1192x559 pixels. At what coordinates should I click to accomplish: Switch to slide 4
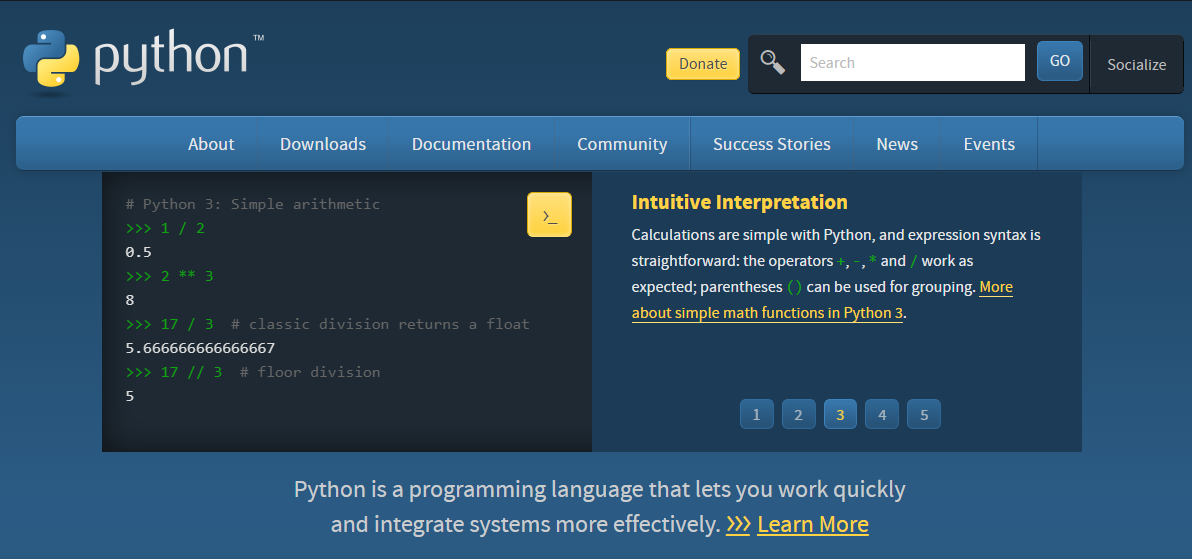tap(882, 414)
